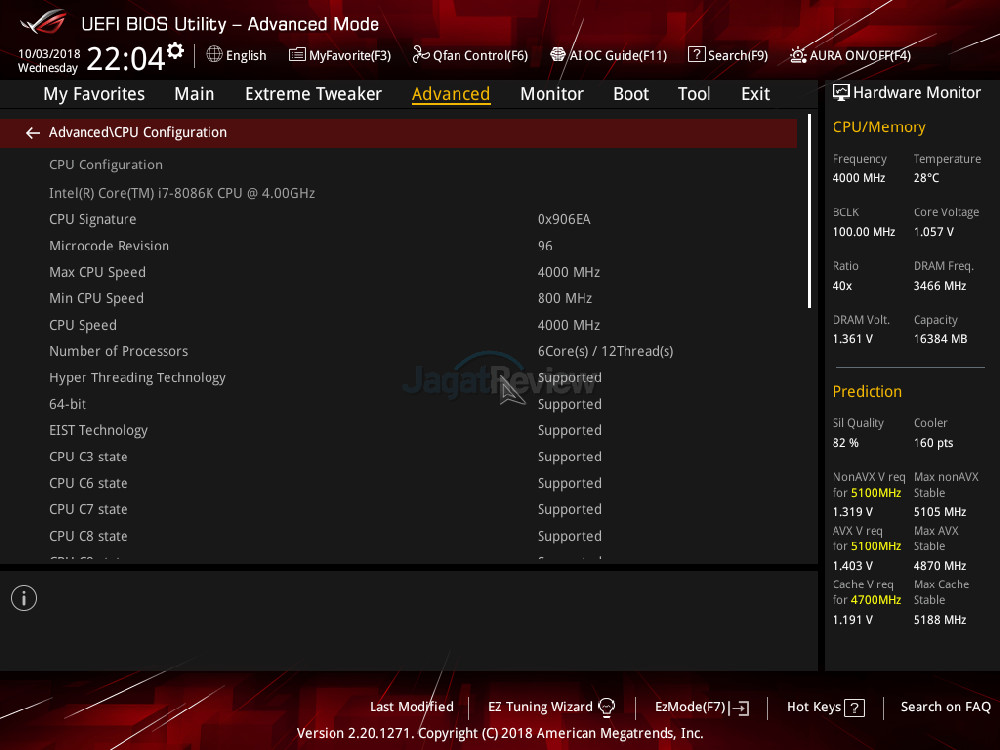Screen dimensions: 1000x750
Task: Open the Tool tab
Action: [694, 94]
